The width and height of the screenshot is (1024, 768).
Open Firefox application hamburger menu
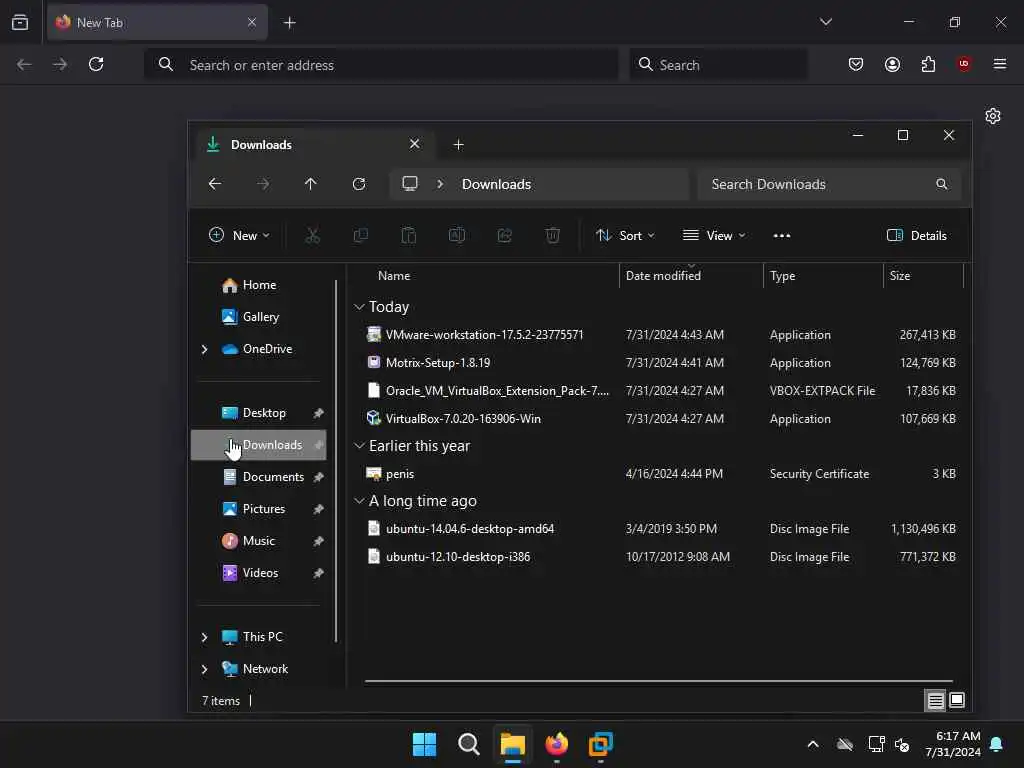(1000, 64)
